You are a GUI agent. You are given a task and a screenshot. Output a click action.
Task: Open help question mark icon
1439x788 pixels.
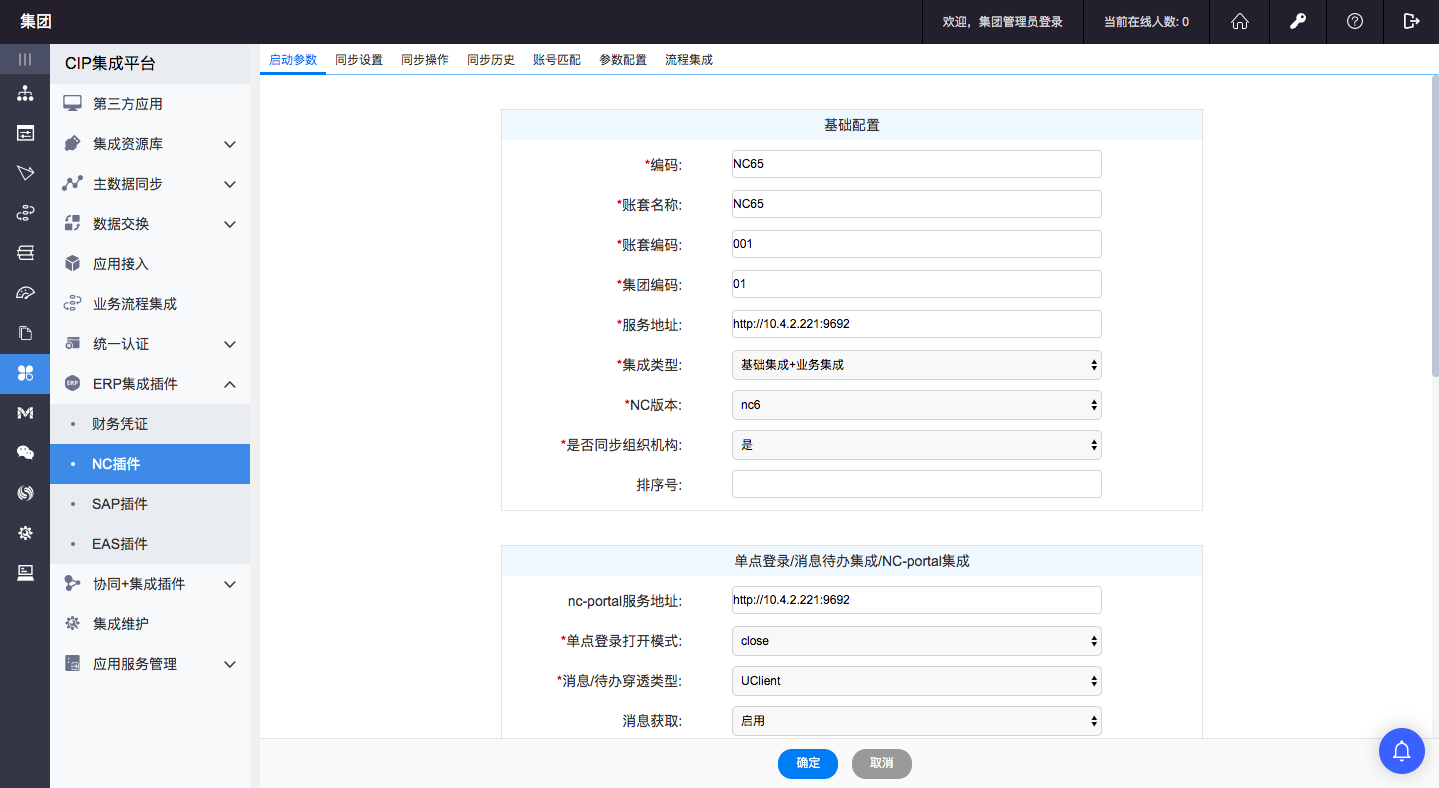click(x=1355, y=21)
